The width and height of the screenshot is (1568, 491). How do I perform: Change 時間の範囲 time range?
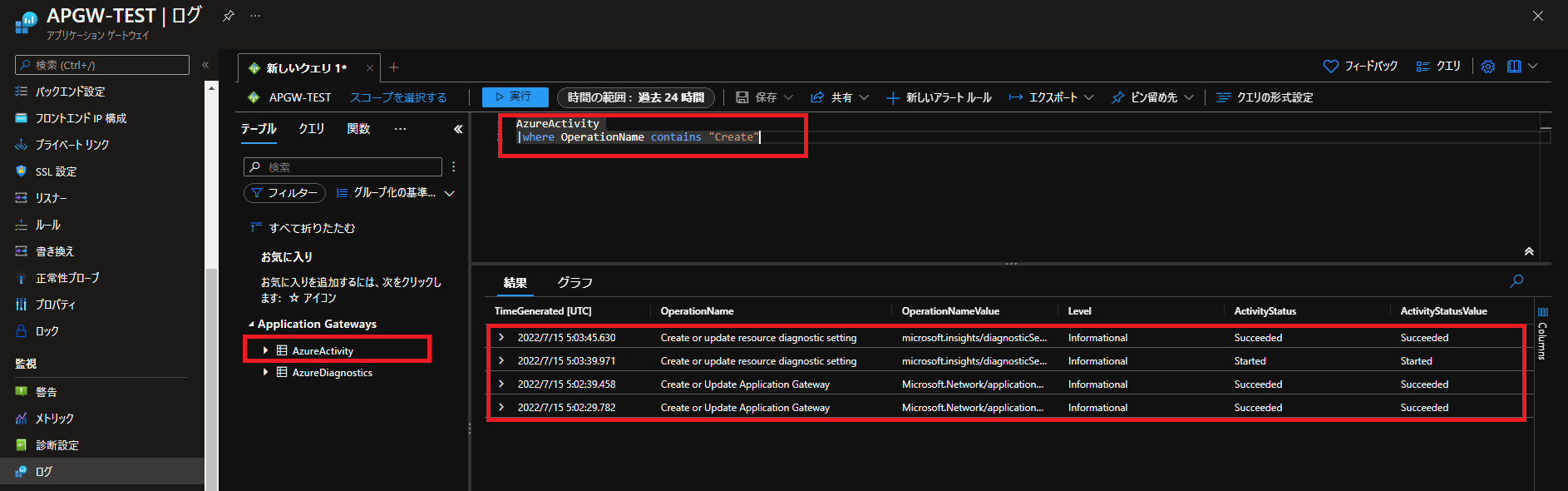point(636,97)
